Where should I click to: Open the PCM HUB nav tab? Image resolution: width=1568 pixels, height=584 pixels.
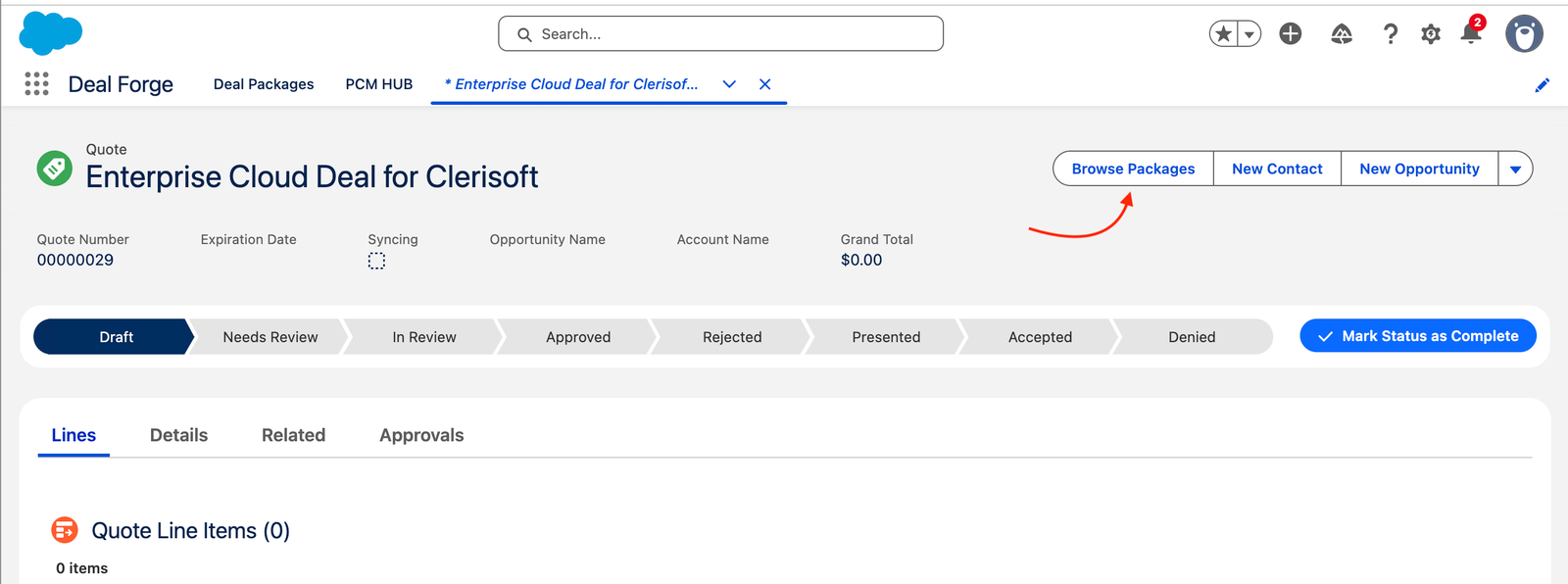click(379, 84)
